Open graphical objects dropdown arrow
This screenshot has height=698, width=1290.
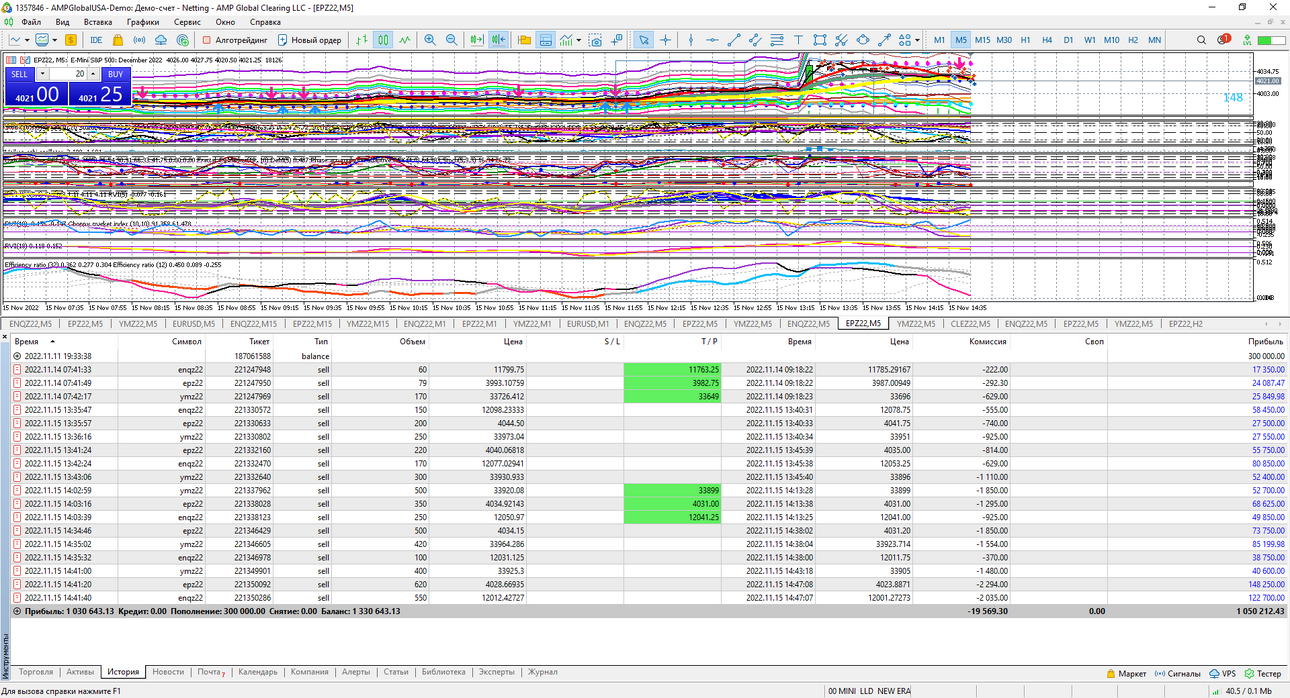917,40
